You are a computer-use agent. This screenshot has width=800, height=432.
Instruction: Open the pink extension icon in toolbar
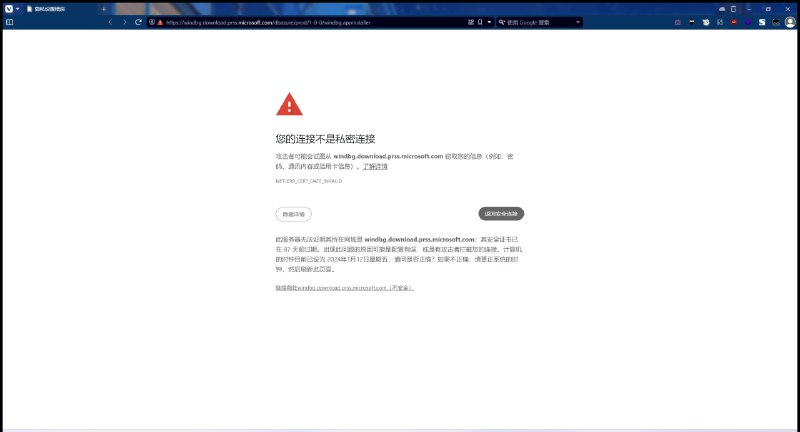[x=678, y=22]
